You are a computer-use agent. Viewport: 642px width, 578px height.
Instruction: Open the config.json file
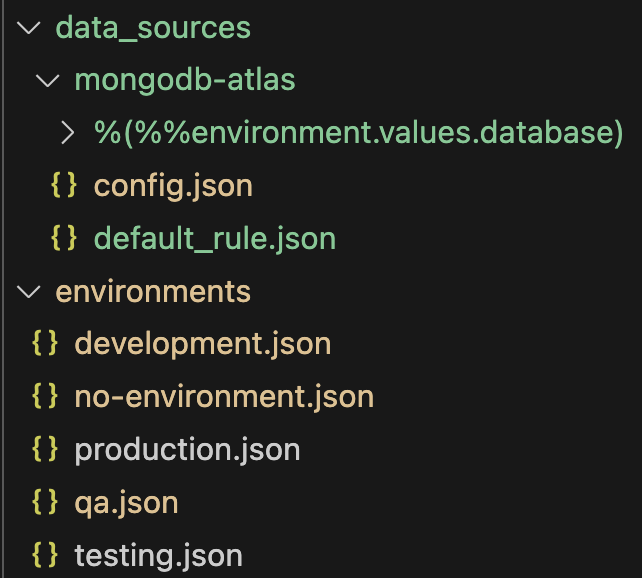(x=173, y=186)
